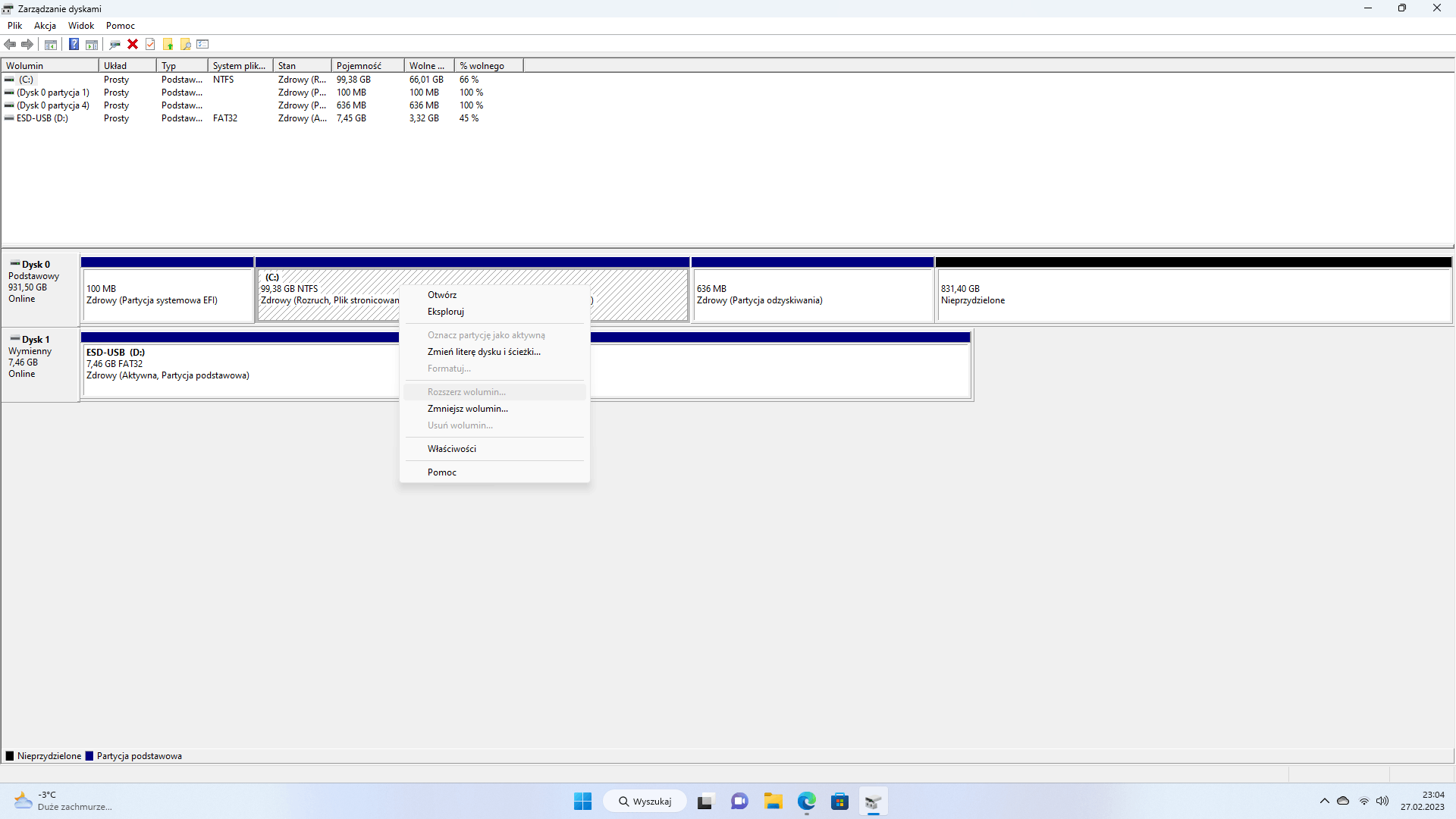
Task: Select the 100 MB EFI system partition
Action: [x=167, y=290]
